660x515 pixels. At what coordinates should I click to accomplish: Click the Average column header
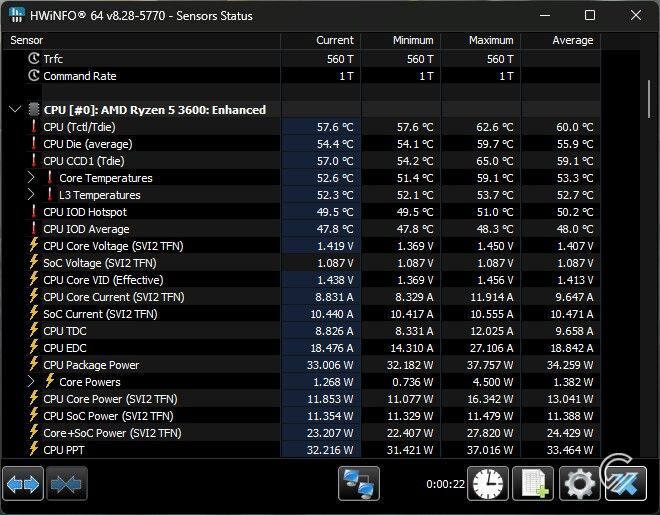(x=560, y=40)
